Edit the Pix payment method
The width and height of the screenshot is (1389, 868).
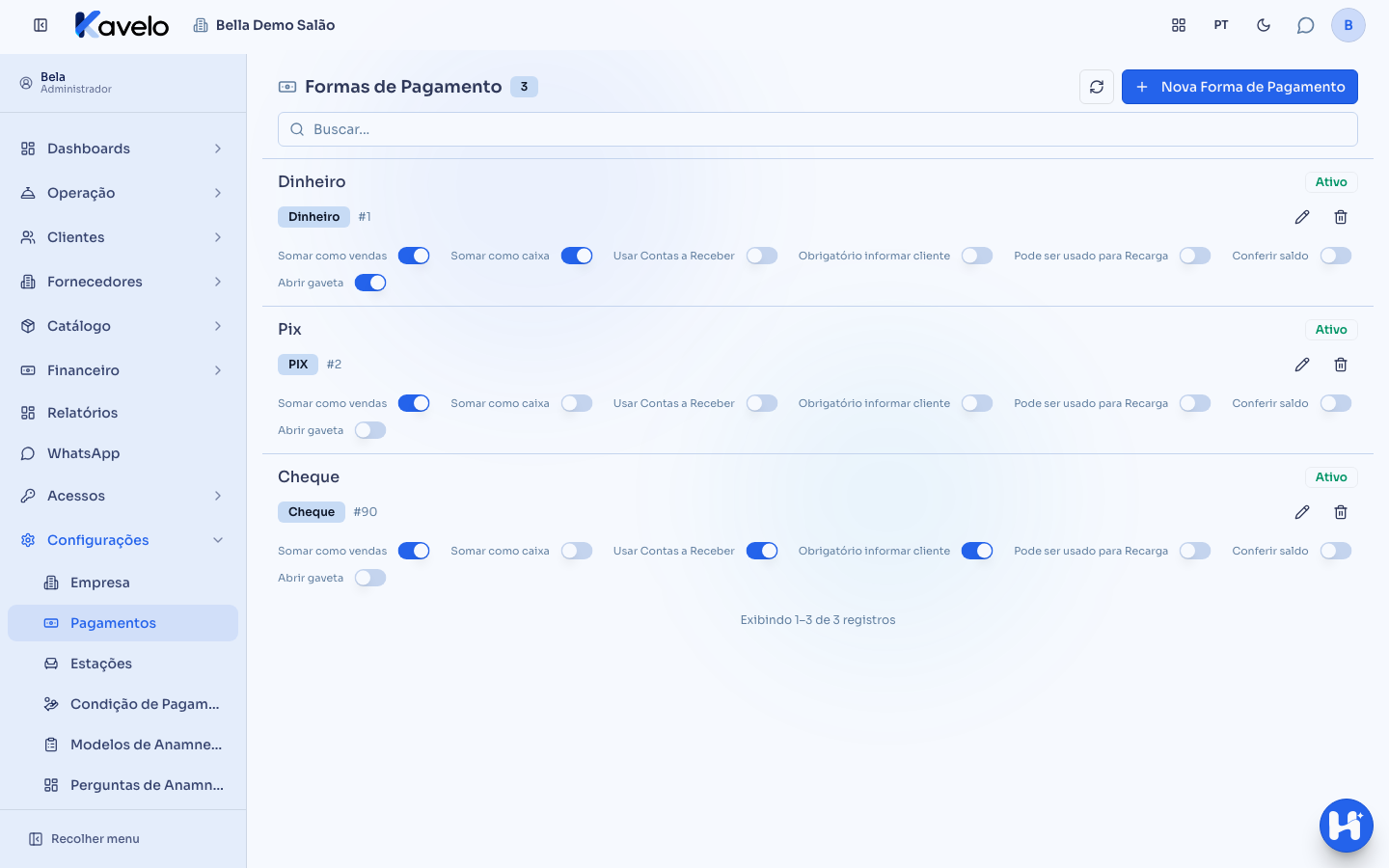pyautogui.click(x=1302, y=365)
